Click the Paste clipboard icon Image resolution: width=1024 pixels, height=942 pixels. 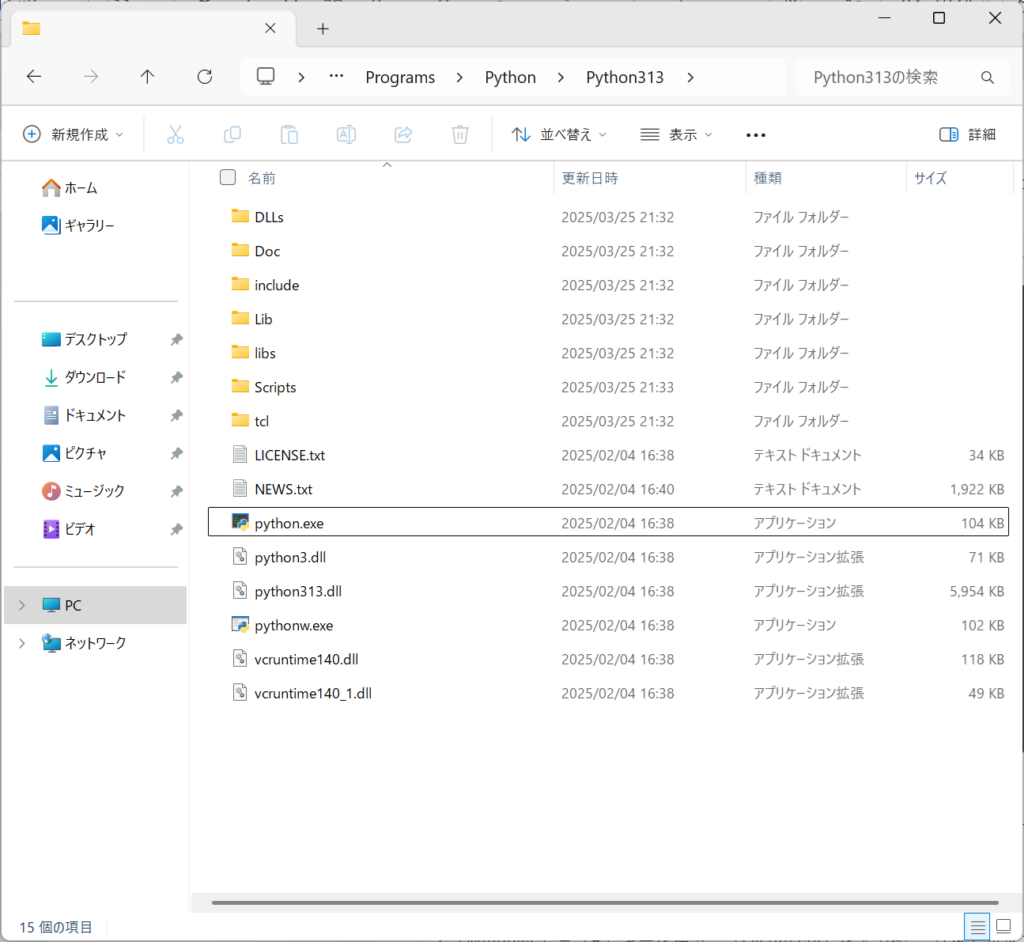point(289,135)
